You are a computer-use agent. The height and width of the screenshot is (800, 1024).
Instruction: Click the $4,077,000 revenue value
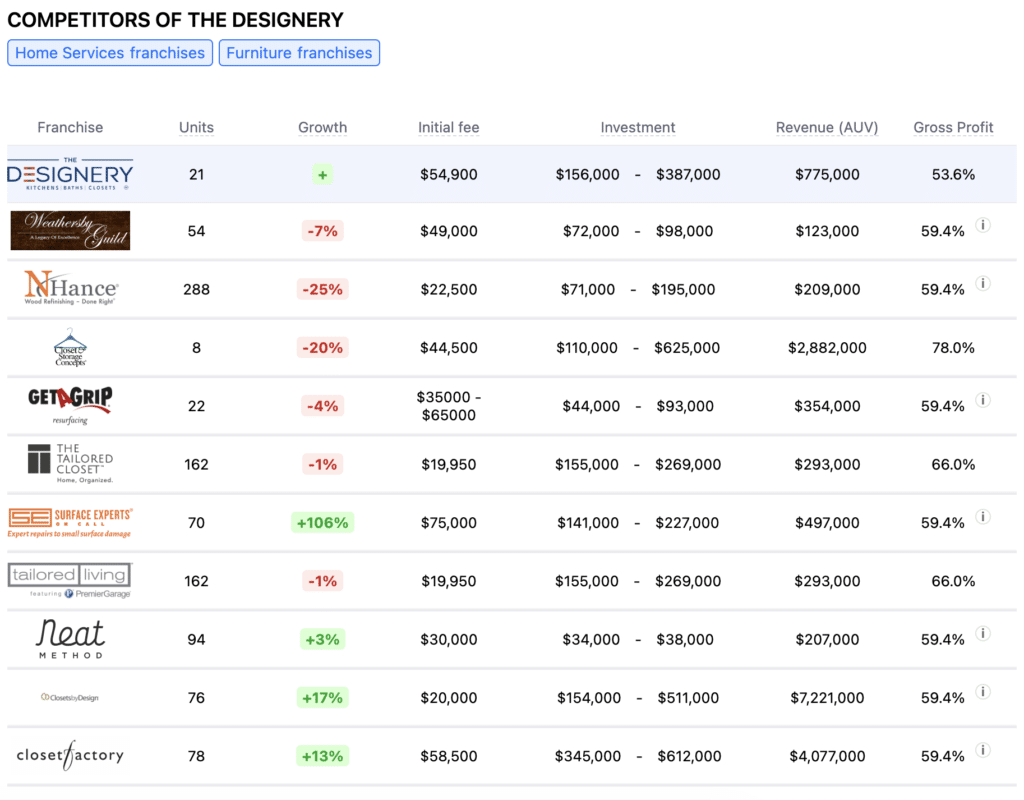pos(827,756)
